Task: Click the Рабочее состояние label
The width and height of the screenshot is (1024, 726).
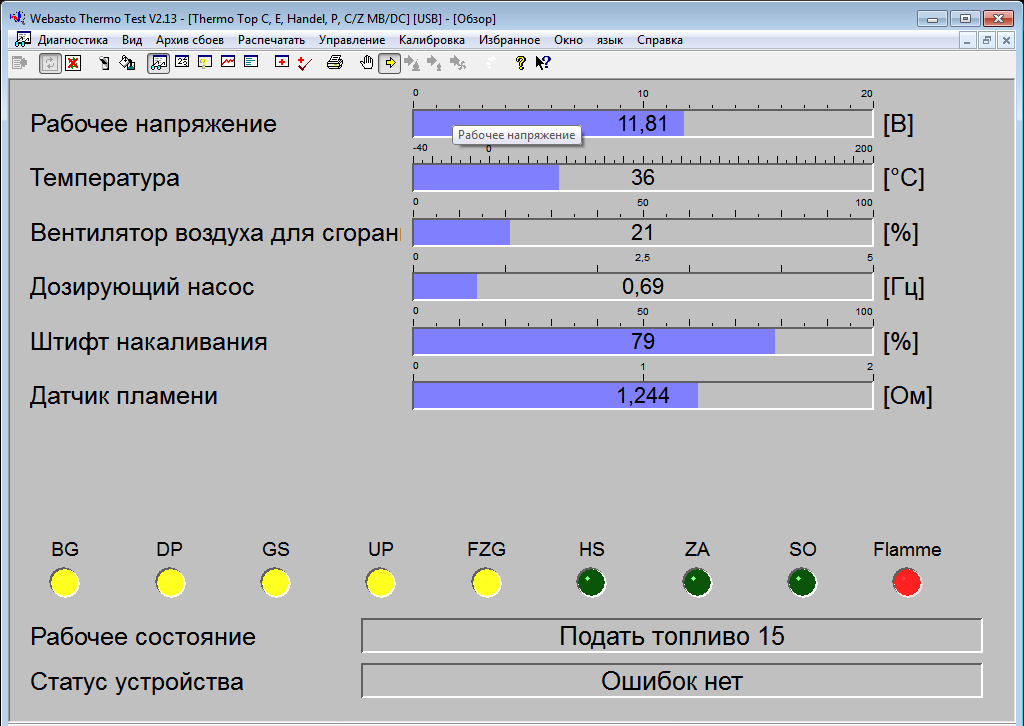Action: (x=143, y=637)
